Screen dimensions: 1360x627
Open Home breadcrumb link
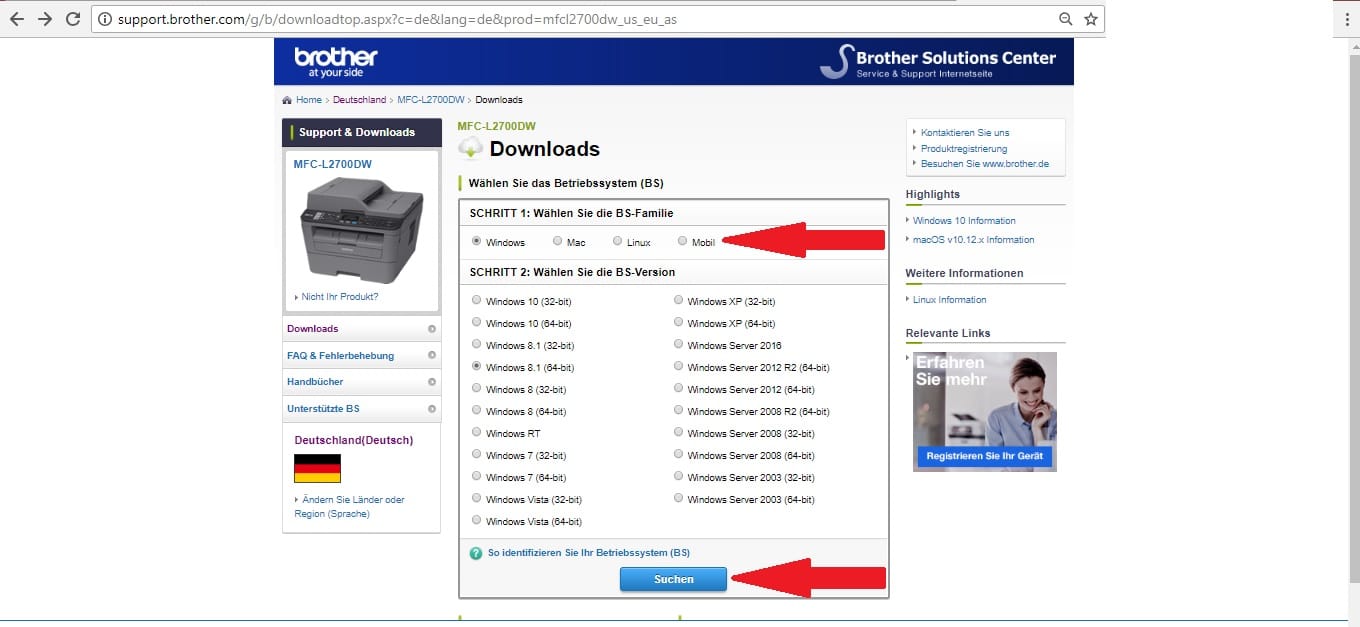tap(309, 100)
